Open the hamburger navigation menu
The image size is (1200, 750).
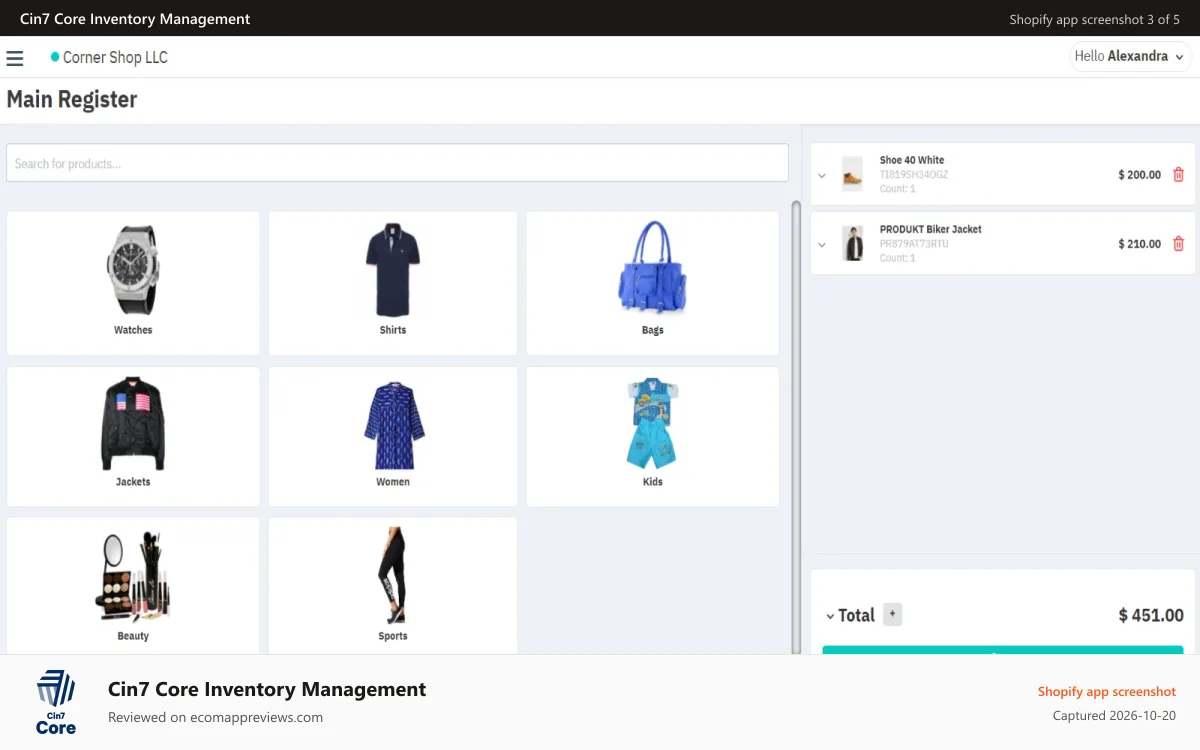[x=15, y=59]
